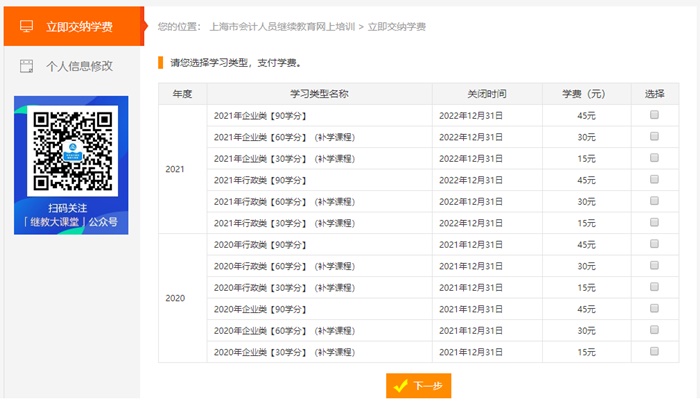Click the 学费（元） column header

click(586, 94)
